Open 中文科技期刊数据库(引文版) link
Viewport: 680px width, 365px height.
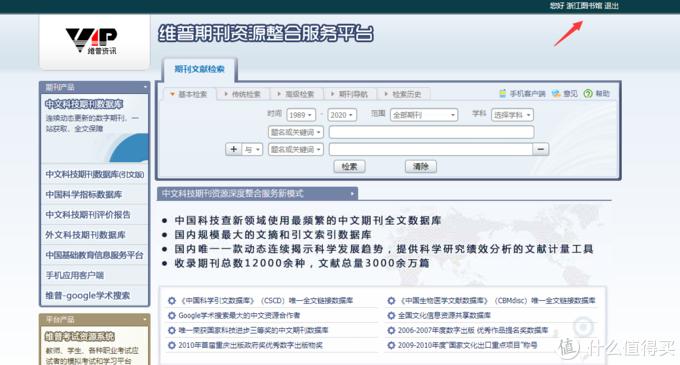95,174
